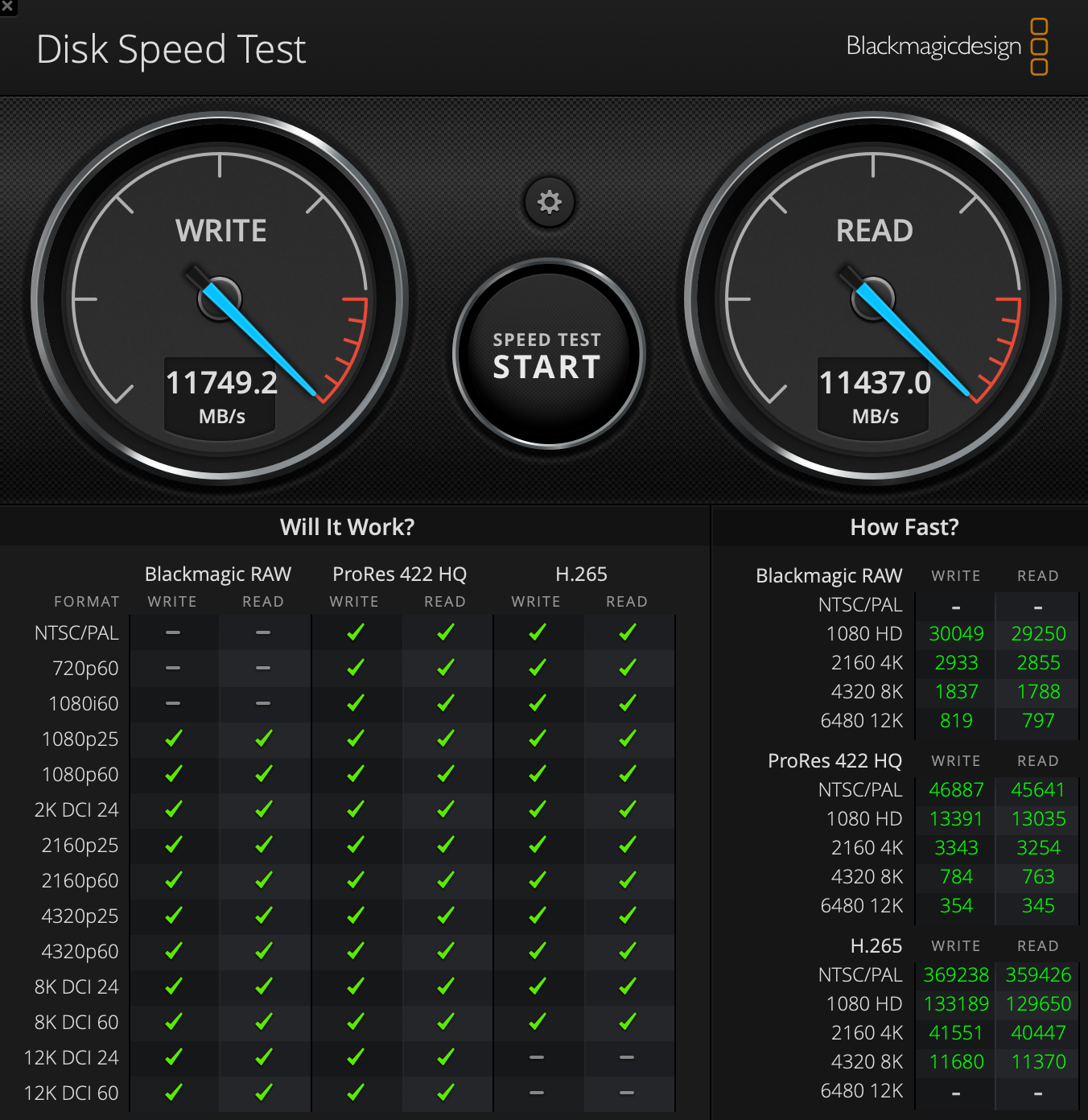The height and width of the screenshot is (1120, 1088).
Task: Click Blackmagic RAW write checkmark for 1080p25
Action: 173,739
